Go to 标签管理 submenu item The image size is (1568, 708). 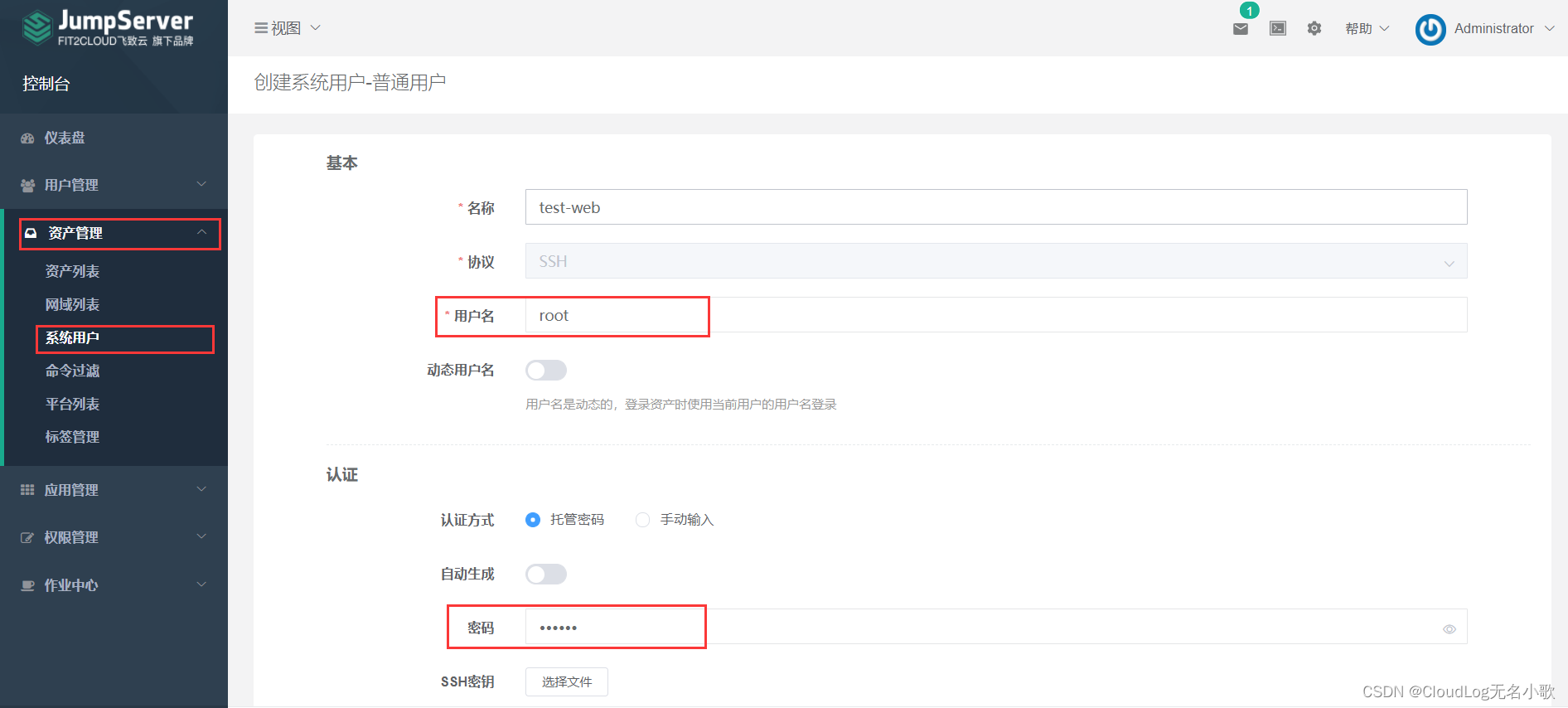coord(72,437)
